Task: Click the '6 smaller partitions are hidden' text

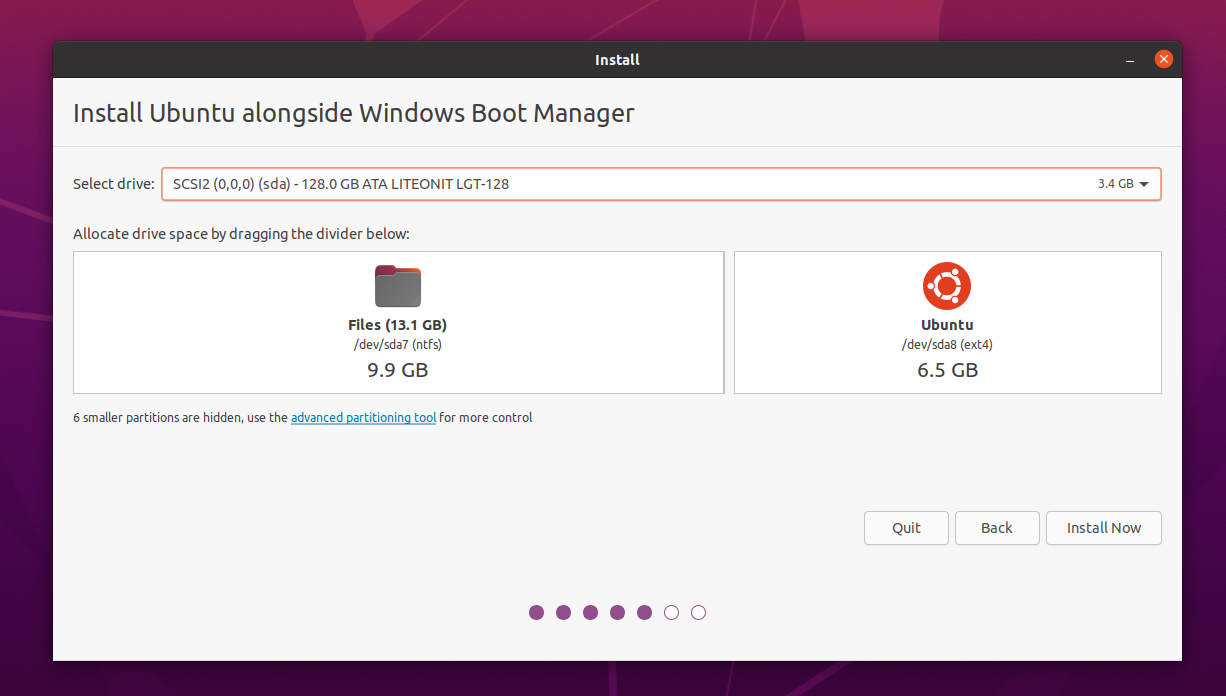Action: click(157, 418)
